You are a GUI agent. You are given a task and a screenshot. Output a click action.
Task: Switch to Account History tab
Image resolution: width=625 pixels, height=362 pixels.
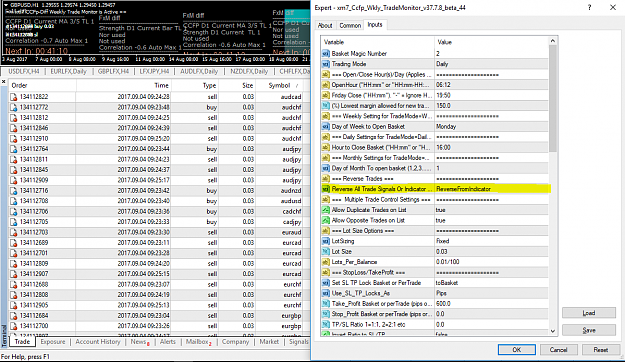point(98,342)
